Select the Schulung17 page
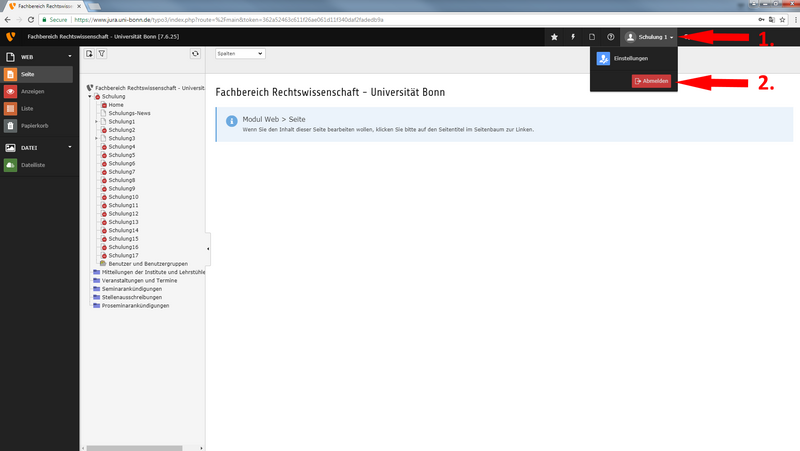 coord(123,256)
